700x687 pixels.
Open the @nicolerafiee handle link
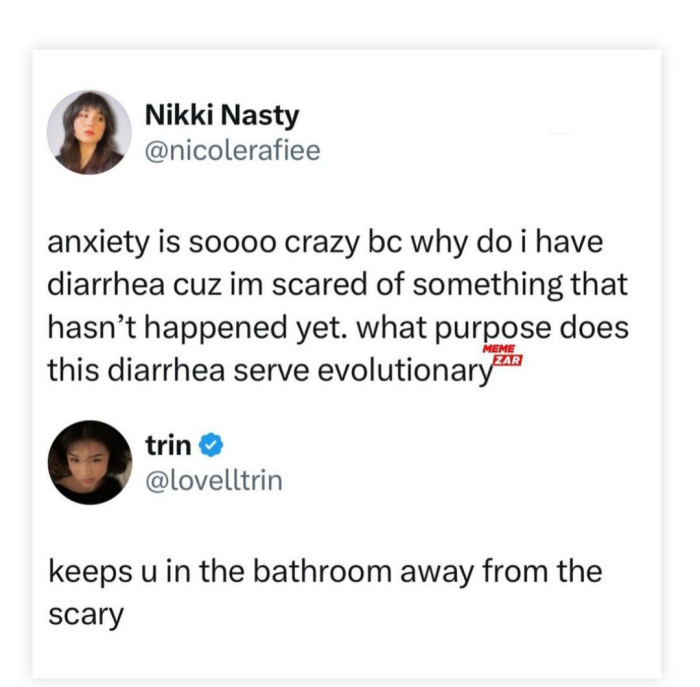233,150
